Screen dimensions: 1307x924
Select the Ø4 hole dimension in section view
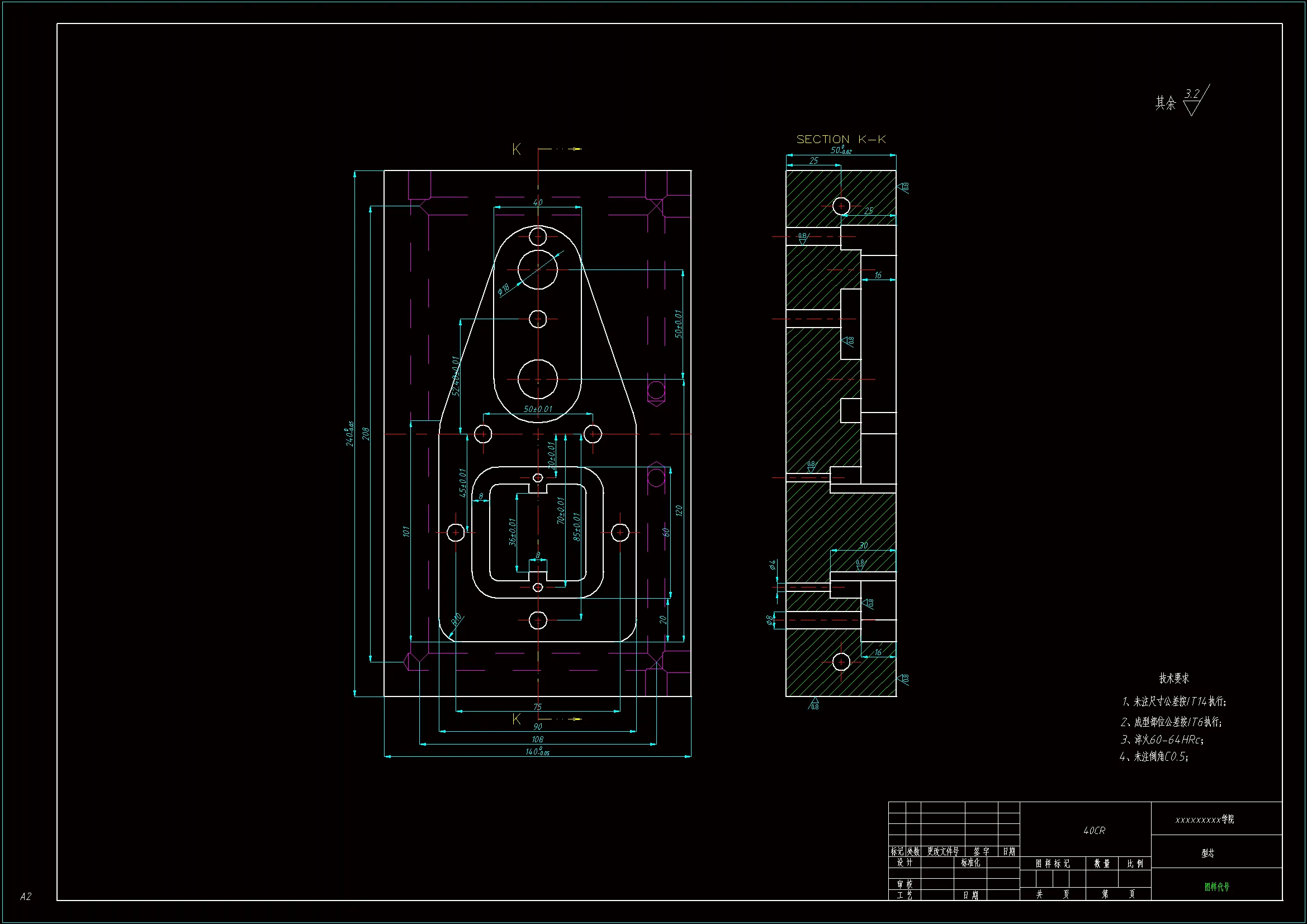pyautogui.click(x=772, y=565)
